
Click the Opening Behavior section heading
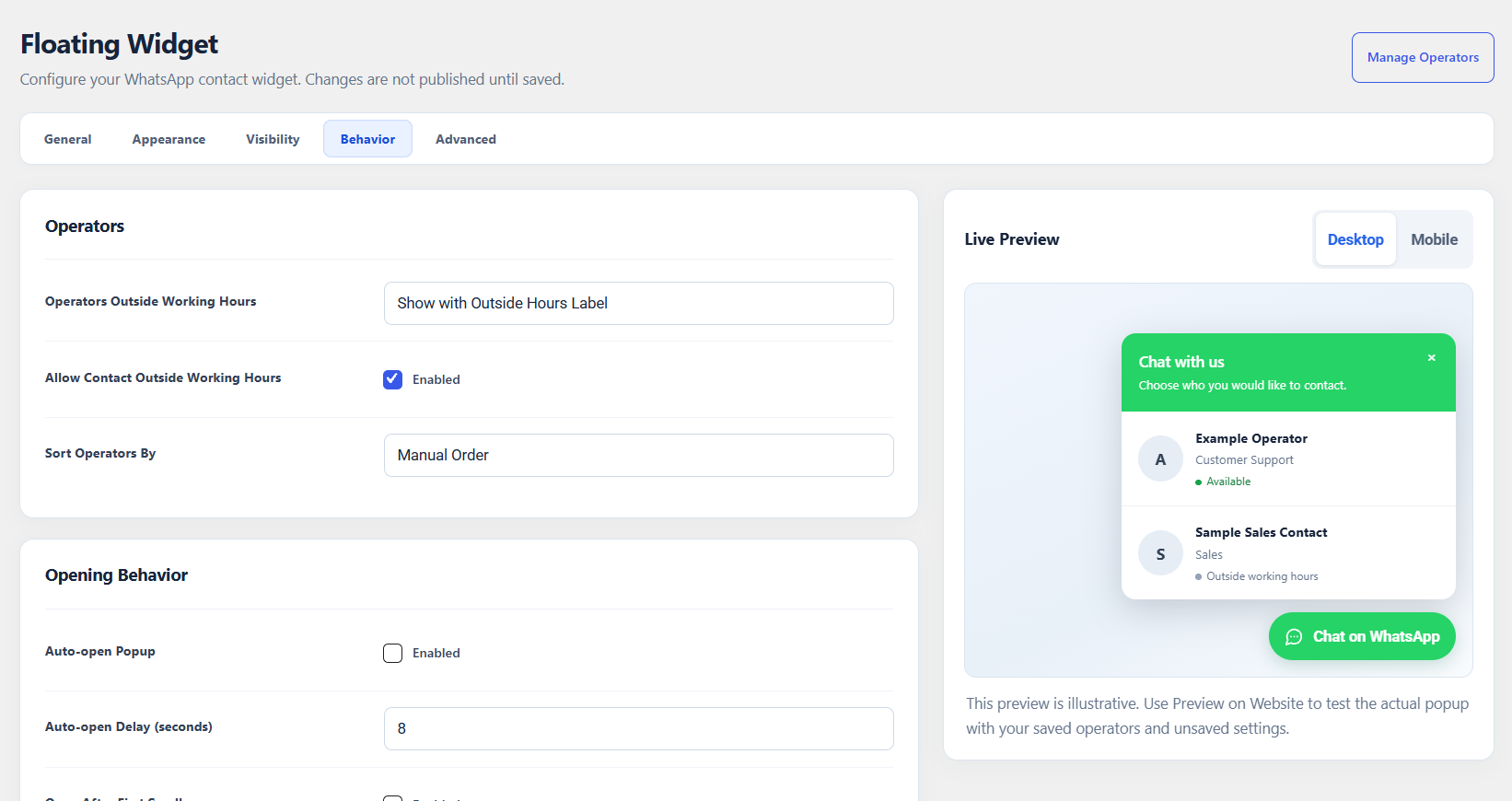coord(116,575)
